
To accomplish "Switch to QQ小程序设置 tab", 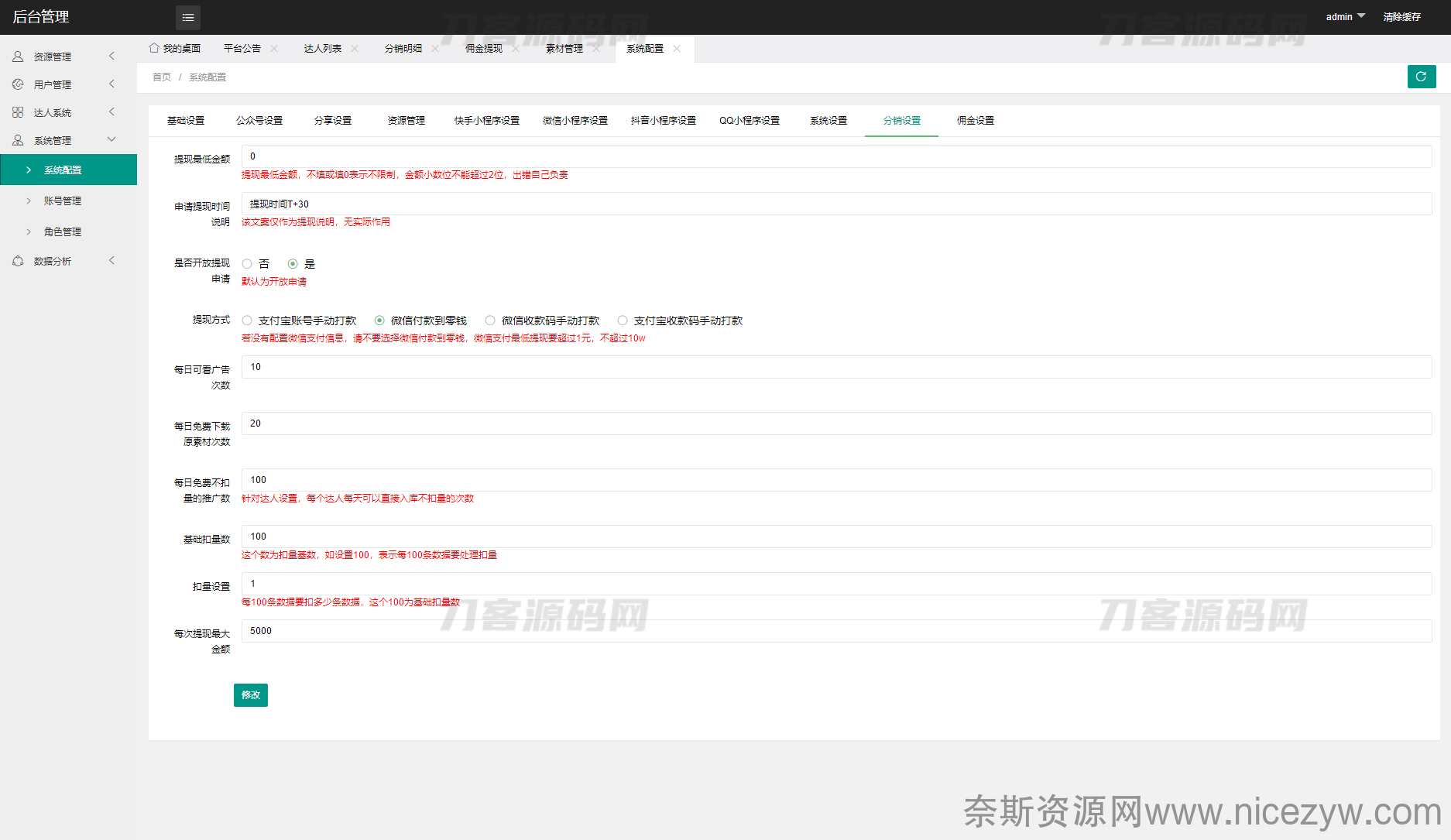I will (750, 121).
